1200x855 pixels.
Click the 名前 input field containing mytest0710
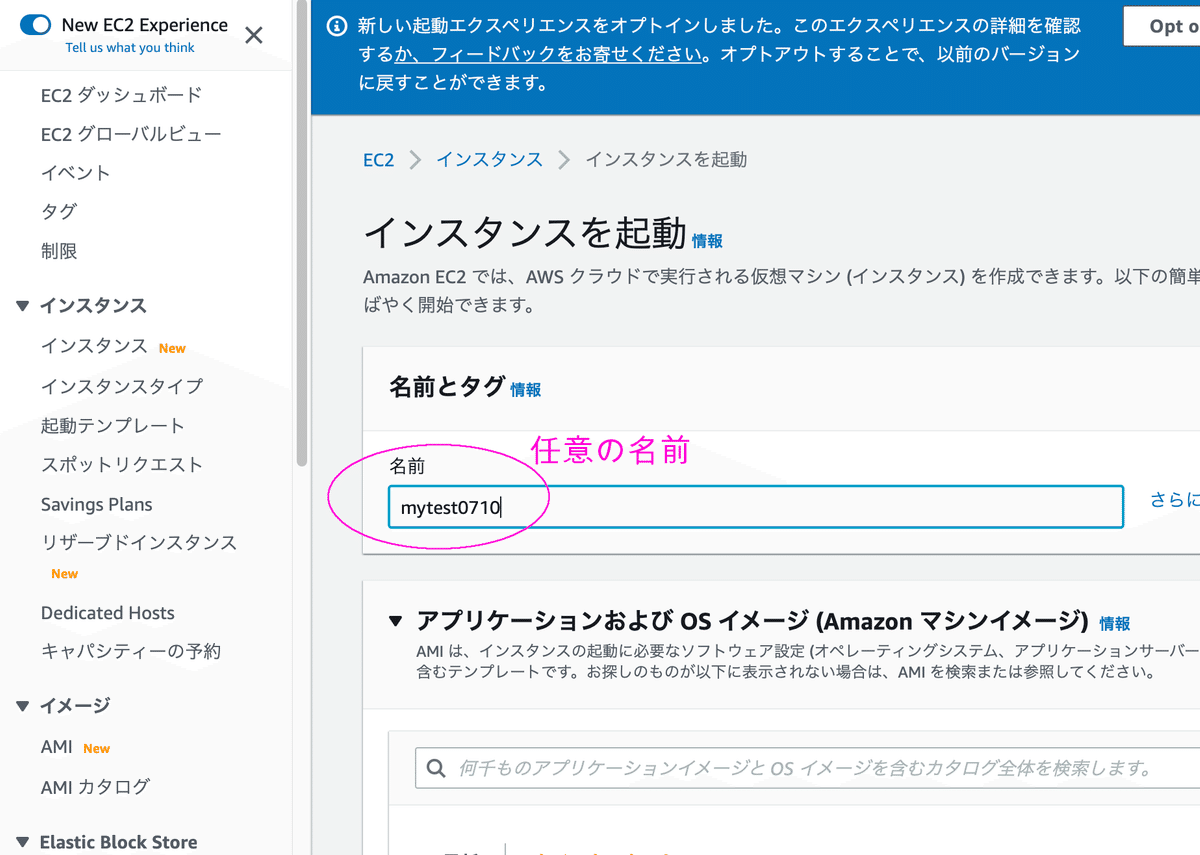756,507
